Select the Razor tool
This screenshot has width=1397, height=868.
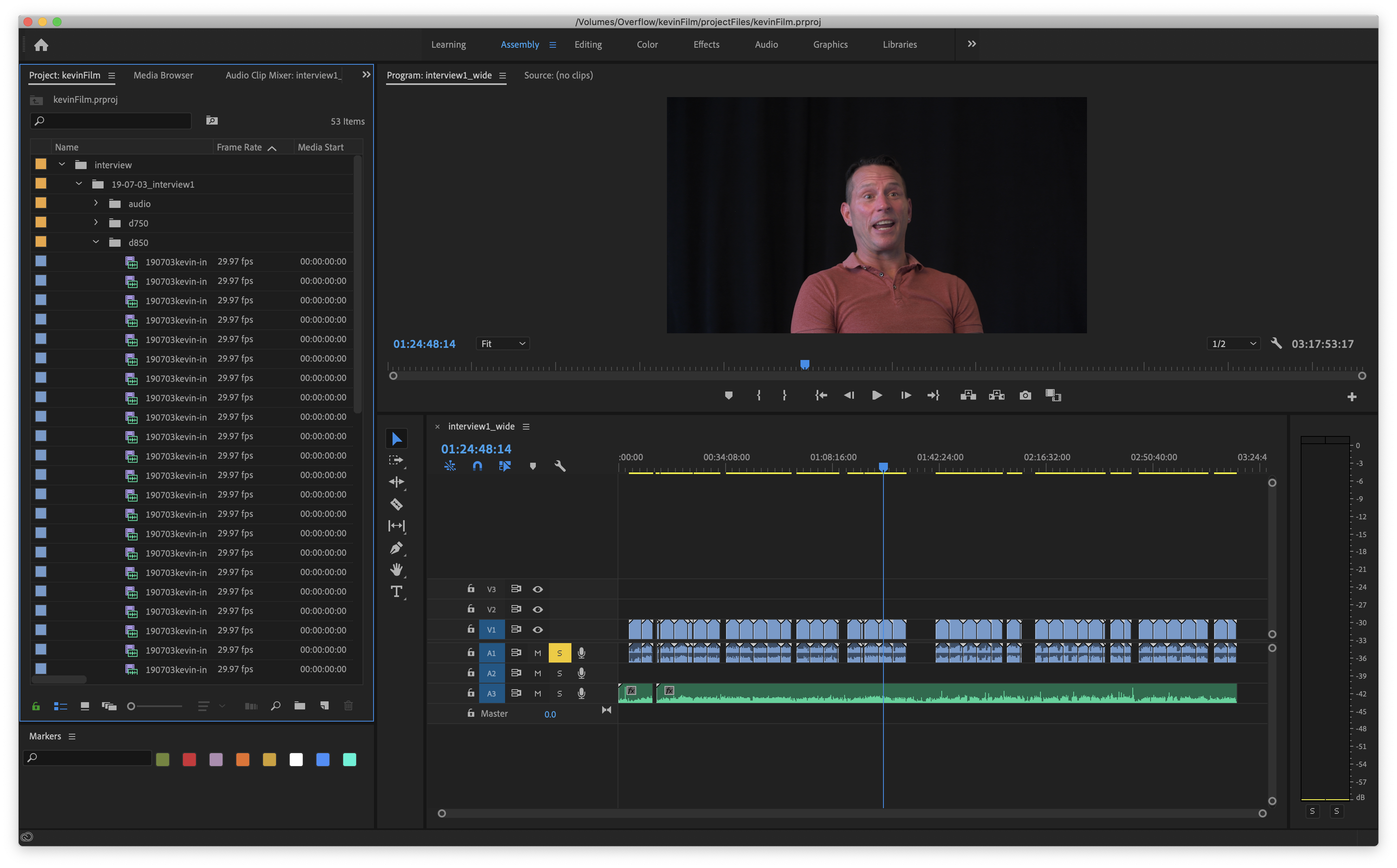click(x=396, y=504)
